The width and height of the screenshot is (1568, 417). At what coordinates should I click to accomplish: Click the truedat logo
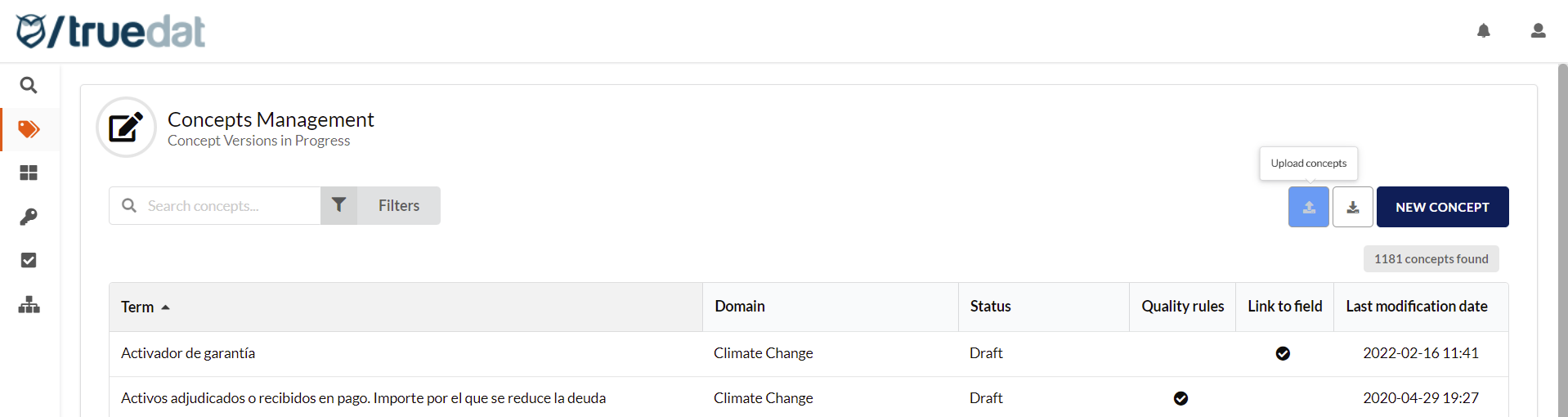coord(110,31)
